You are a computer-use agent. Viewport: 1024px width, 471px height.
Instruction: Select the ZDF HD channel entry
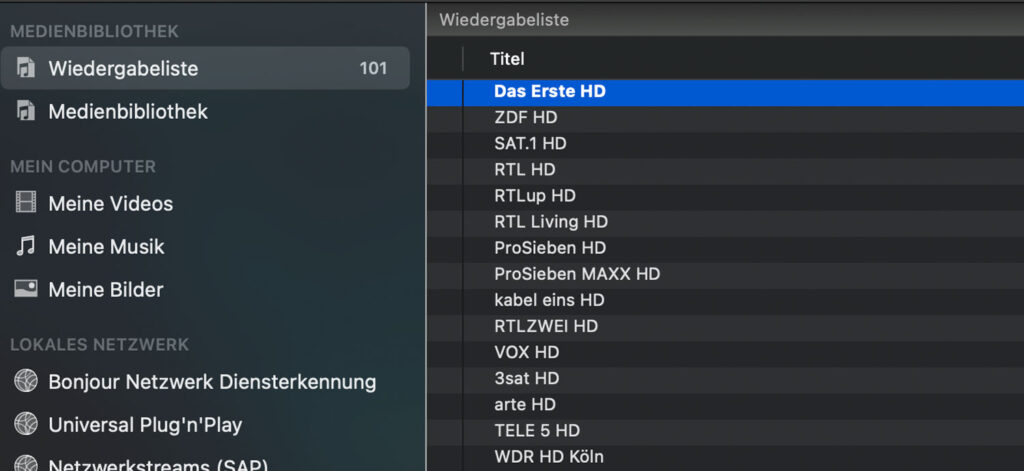[525, 118]
